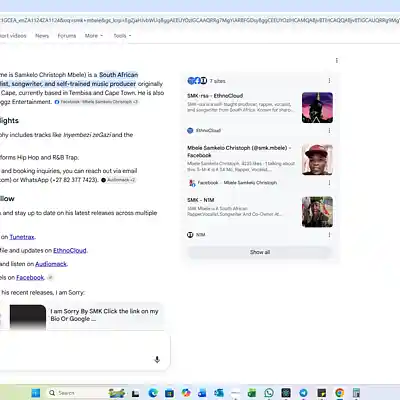Viewport: 400px width, 400px height.
Task: Open Microsoft Store from the taskbar
Action: 170,393
